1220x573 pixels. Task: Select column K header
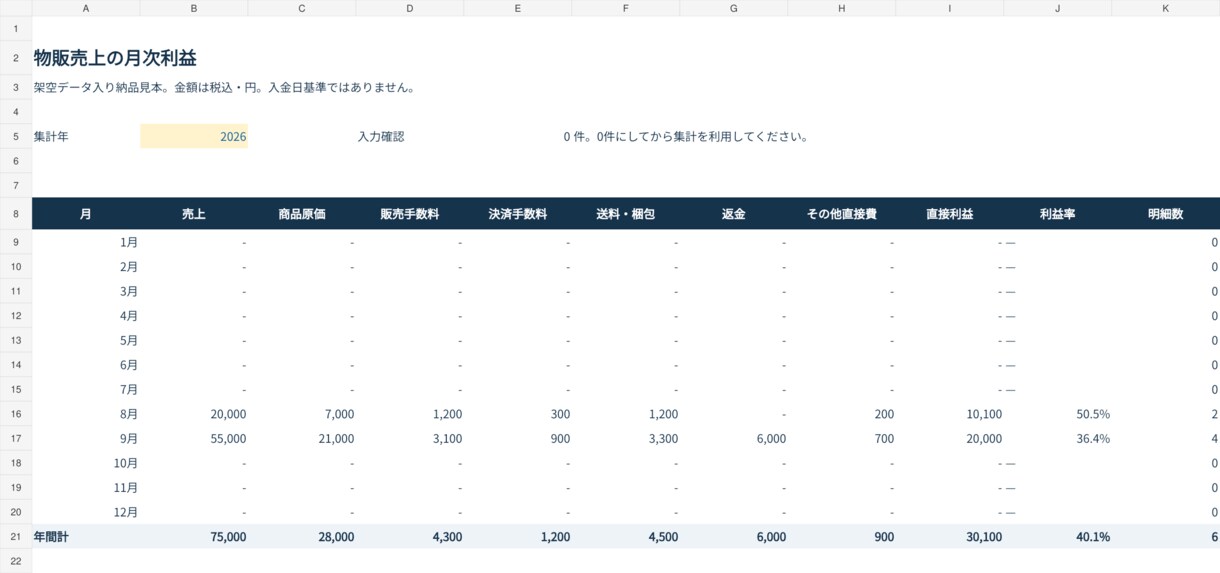click(1166, 8)
